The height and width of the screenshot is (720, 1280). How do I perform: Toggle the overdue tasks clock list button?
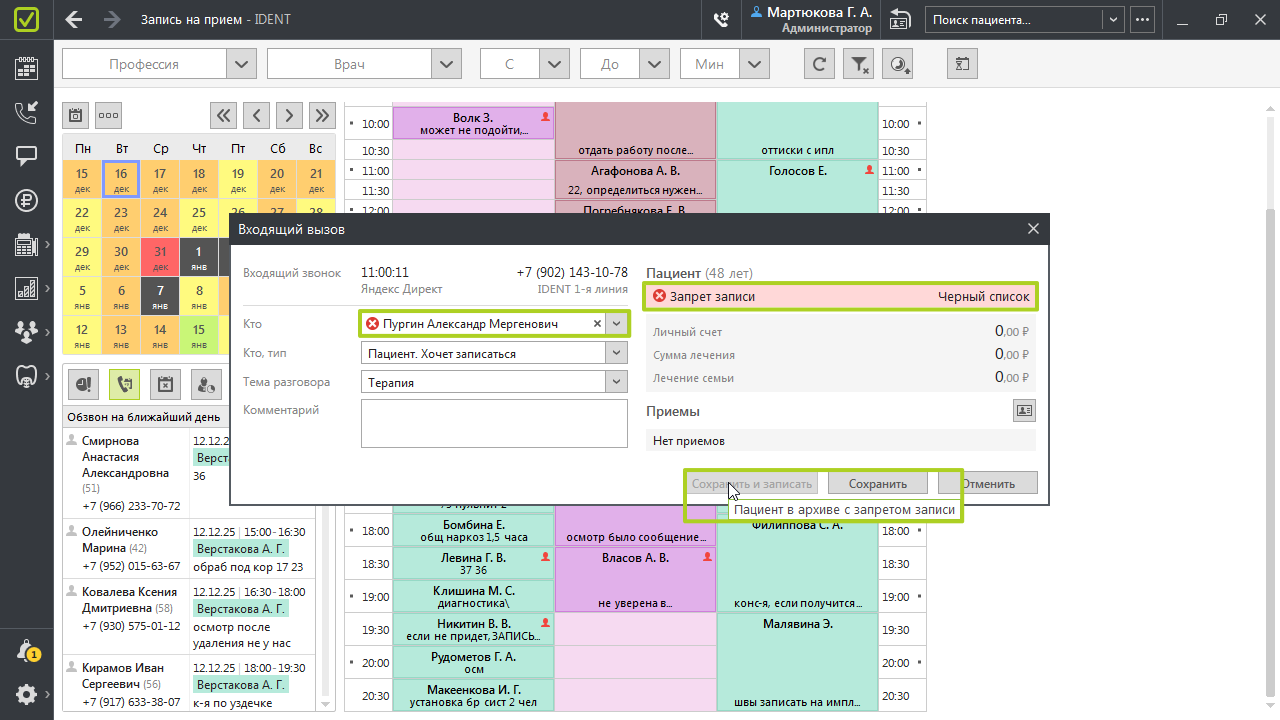click(85, 383)
